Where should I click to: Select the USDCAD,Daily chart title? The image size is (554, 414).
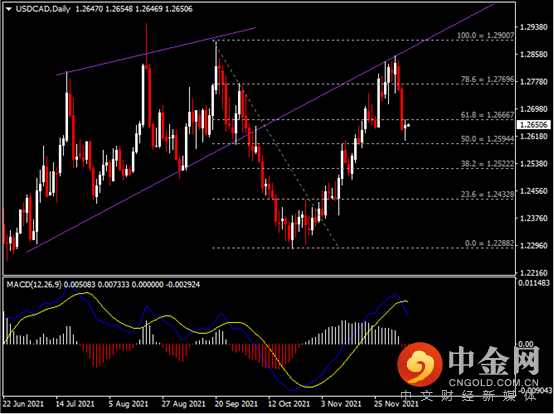[43, 9]
